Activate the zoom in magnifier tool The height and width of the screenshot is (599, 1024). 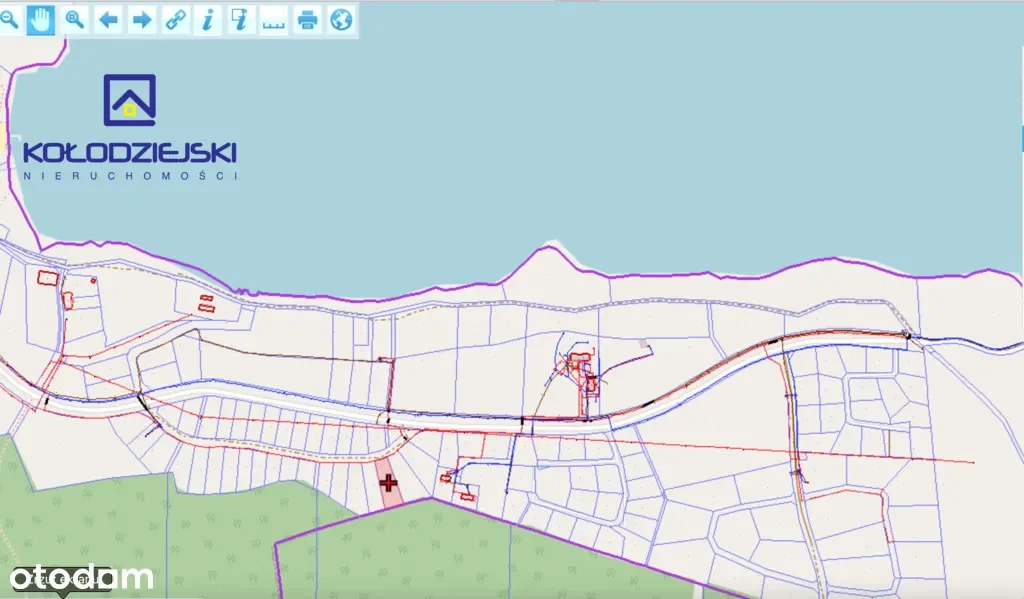coord(75,19)
